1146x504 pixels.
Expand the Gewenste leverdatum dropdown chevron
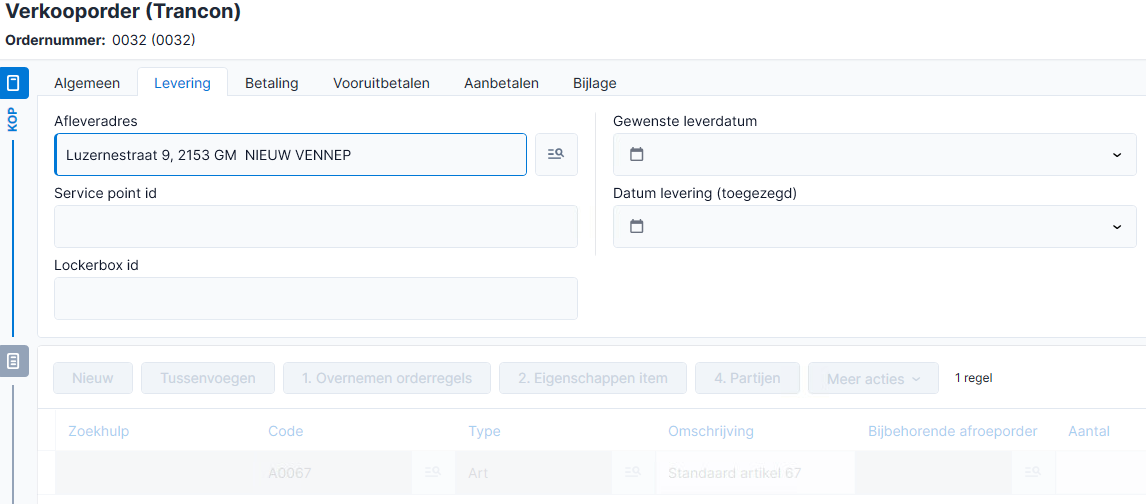[x=1117, y=155]
